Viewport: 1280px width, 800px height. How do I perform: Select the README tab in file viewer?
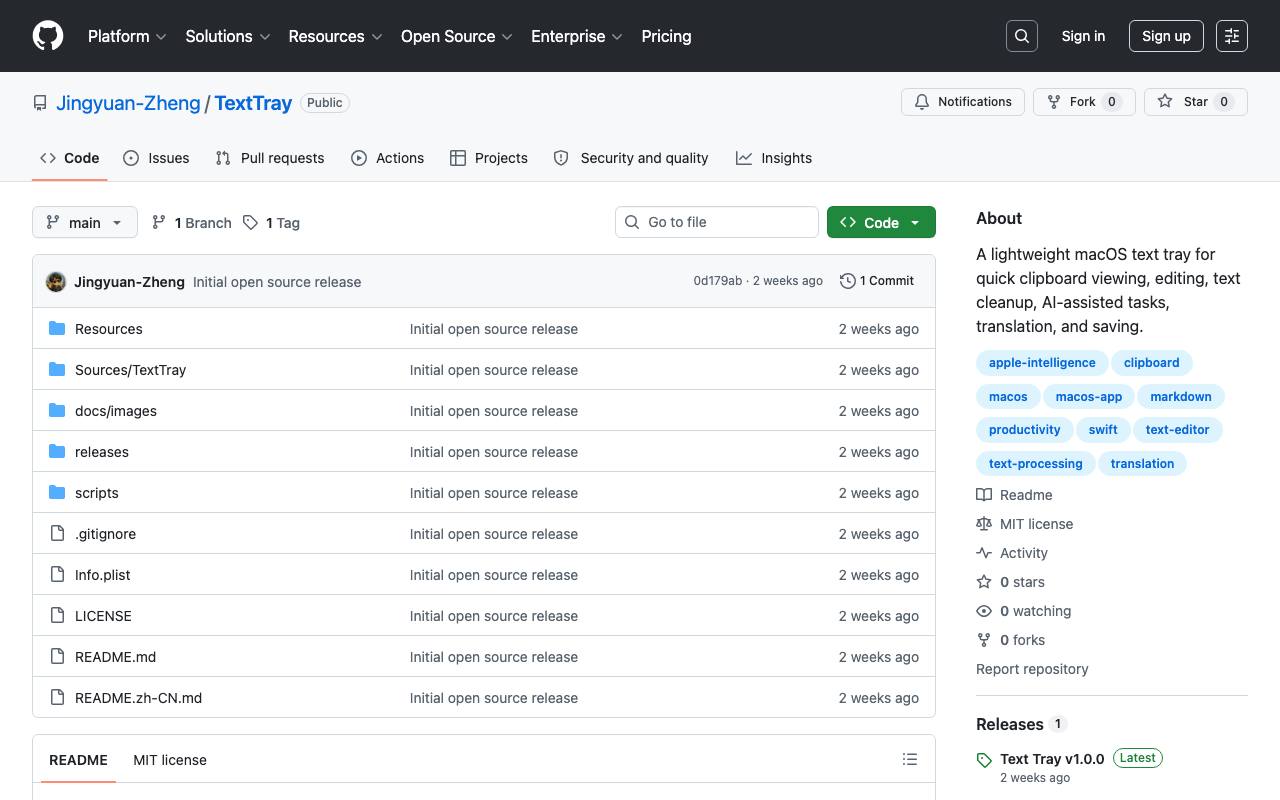[x=78, y=760]
